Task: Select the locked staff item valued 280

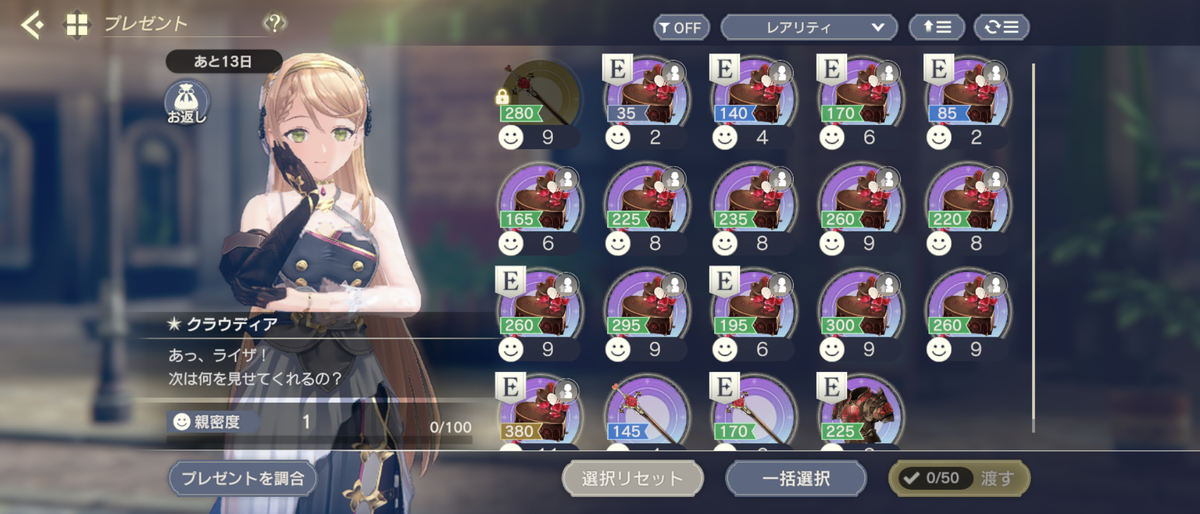Action: tap(540, 101)
